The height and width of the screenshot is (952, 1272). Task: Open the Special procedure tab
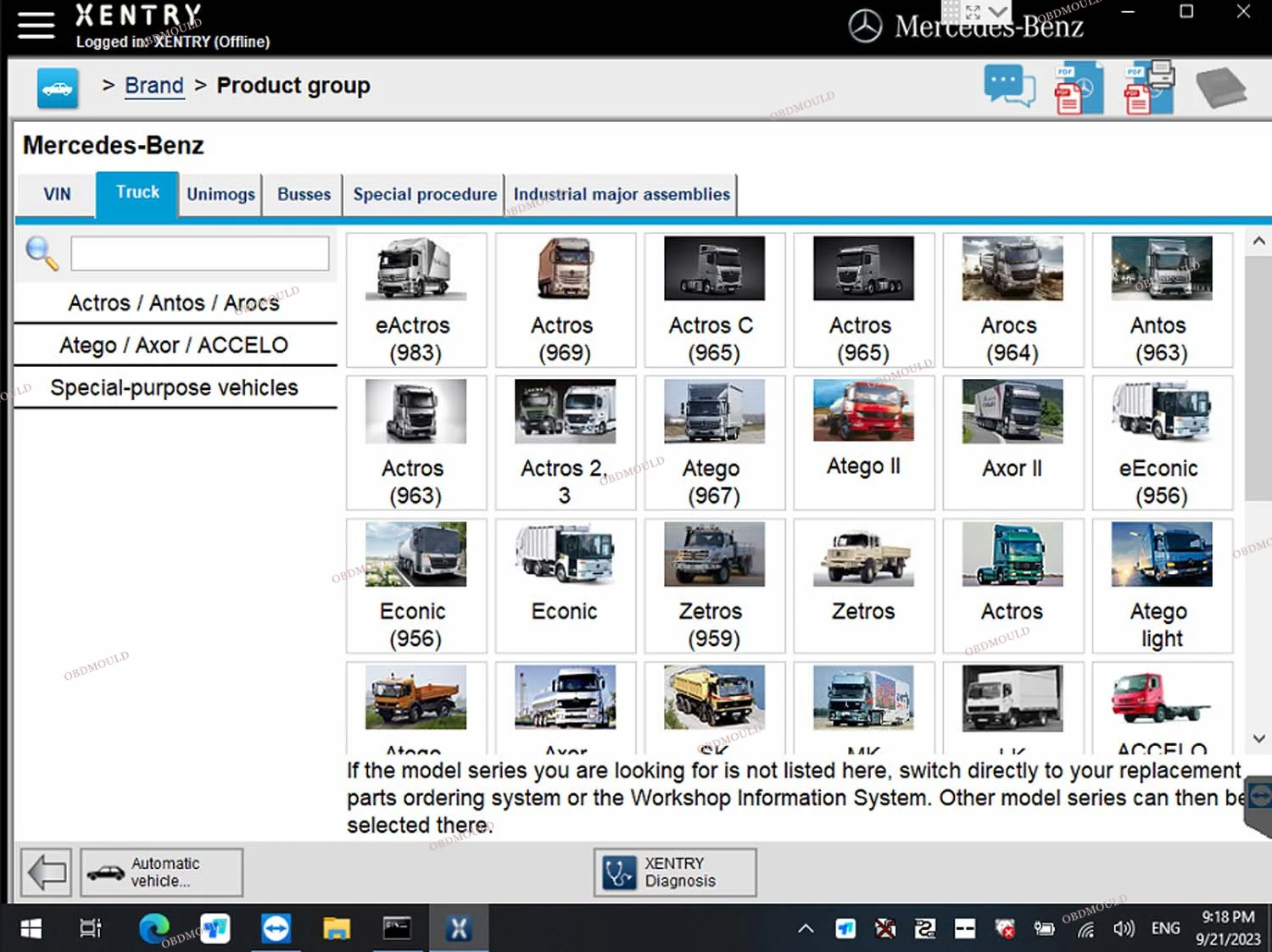(424, 194)
